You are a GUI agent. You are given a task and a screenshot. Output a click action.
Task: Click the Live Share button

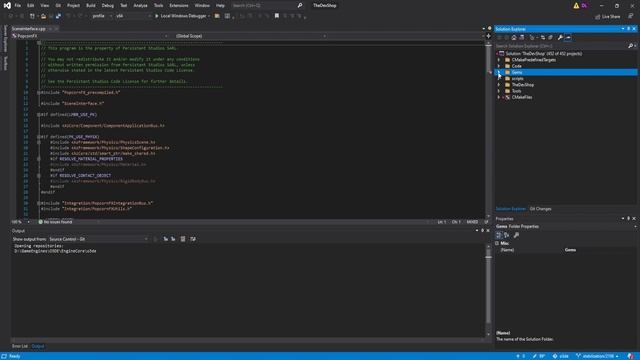tap(607, 16)
